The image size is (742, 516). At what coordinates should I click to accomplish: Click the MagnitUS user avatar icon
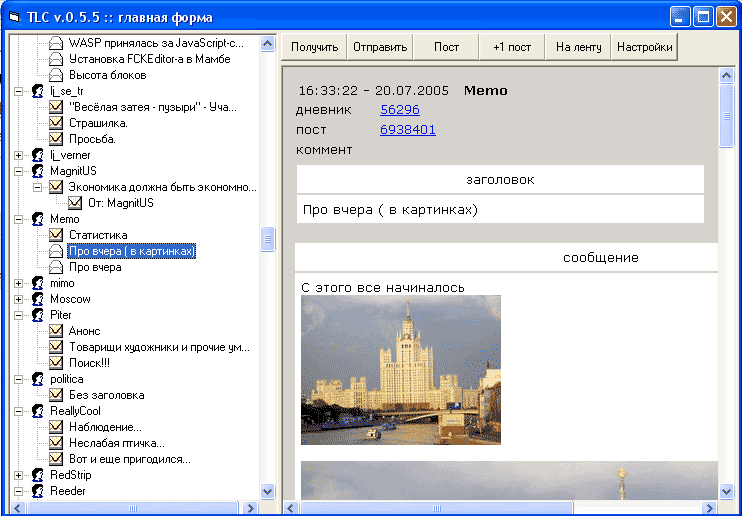[37, 171]
